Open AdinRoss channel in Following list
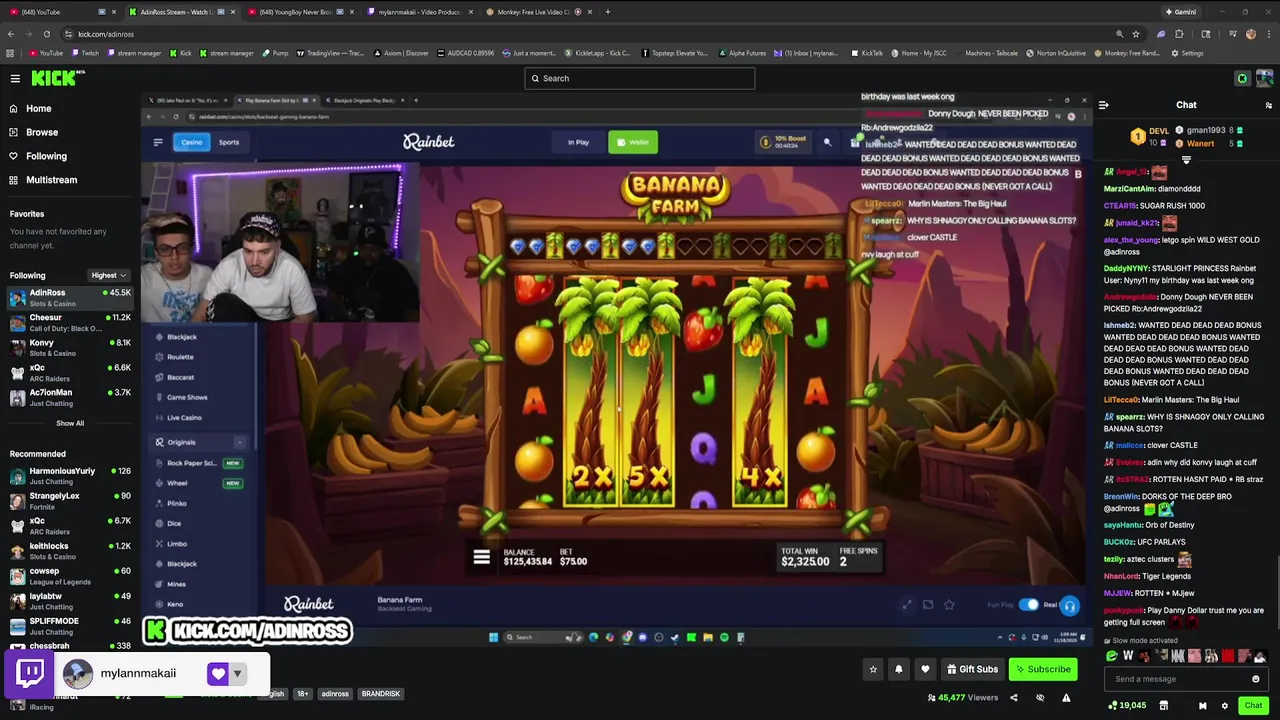The height and width of the screenshot is (720, 1280). pos(70,298)
